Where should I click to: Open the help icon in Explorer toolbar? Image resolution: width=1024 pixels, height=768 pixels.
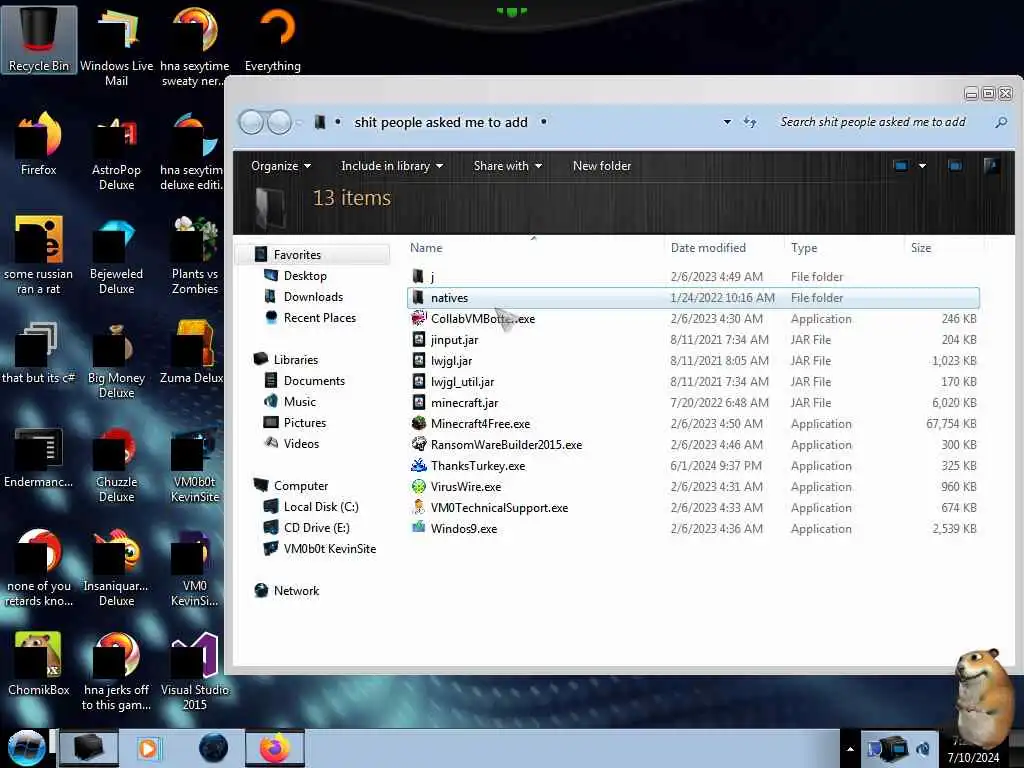991,166
